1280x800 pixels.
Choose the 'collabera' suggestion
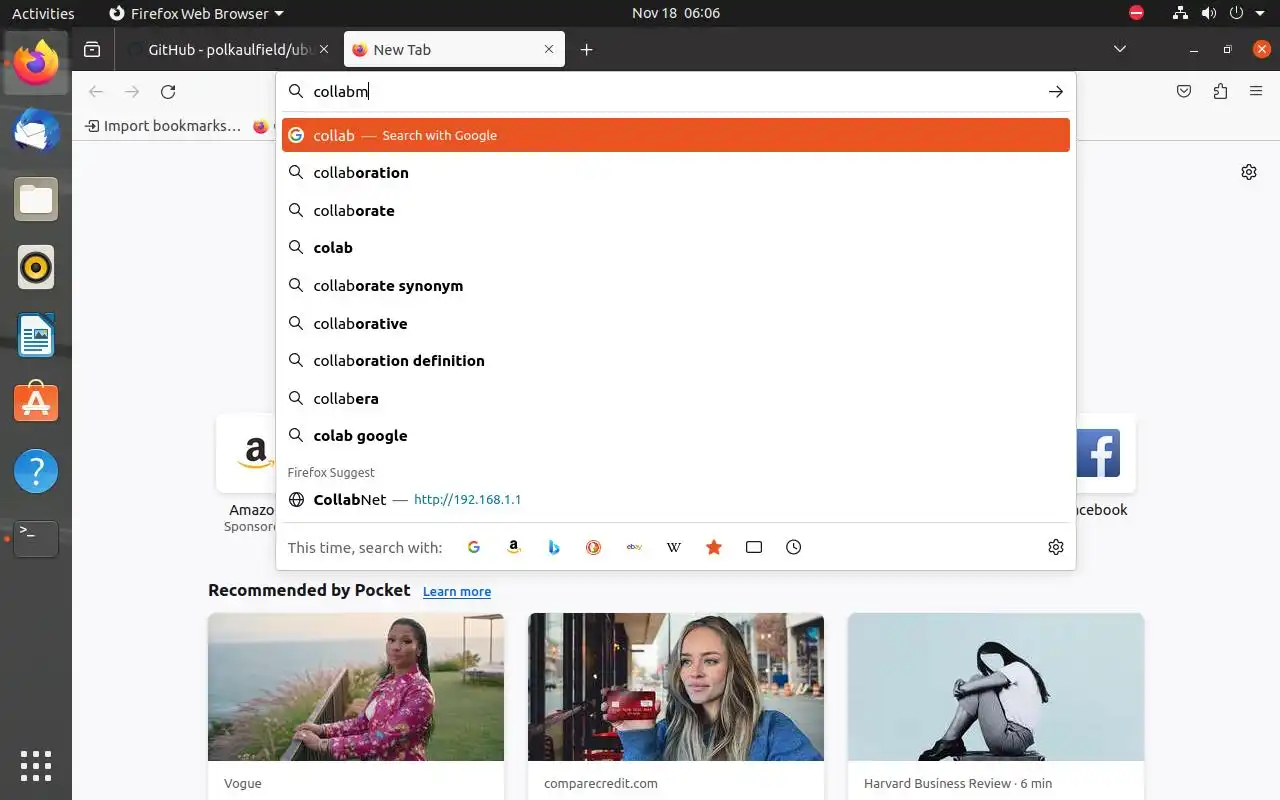tap(676, 399)
